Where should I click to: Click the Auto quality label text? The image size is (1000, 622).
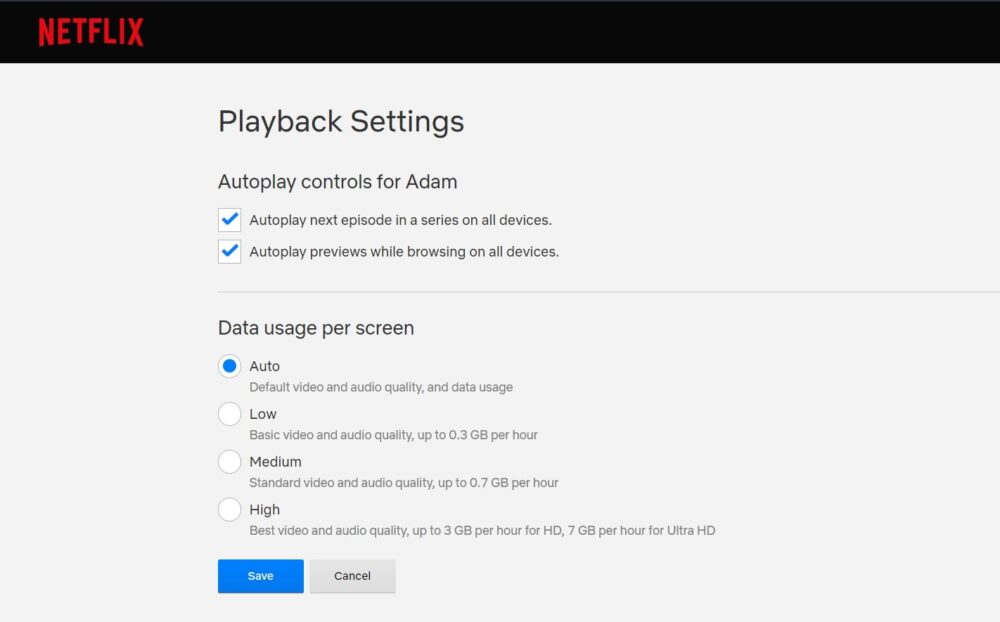point(265,366)
